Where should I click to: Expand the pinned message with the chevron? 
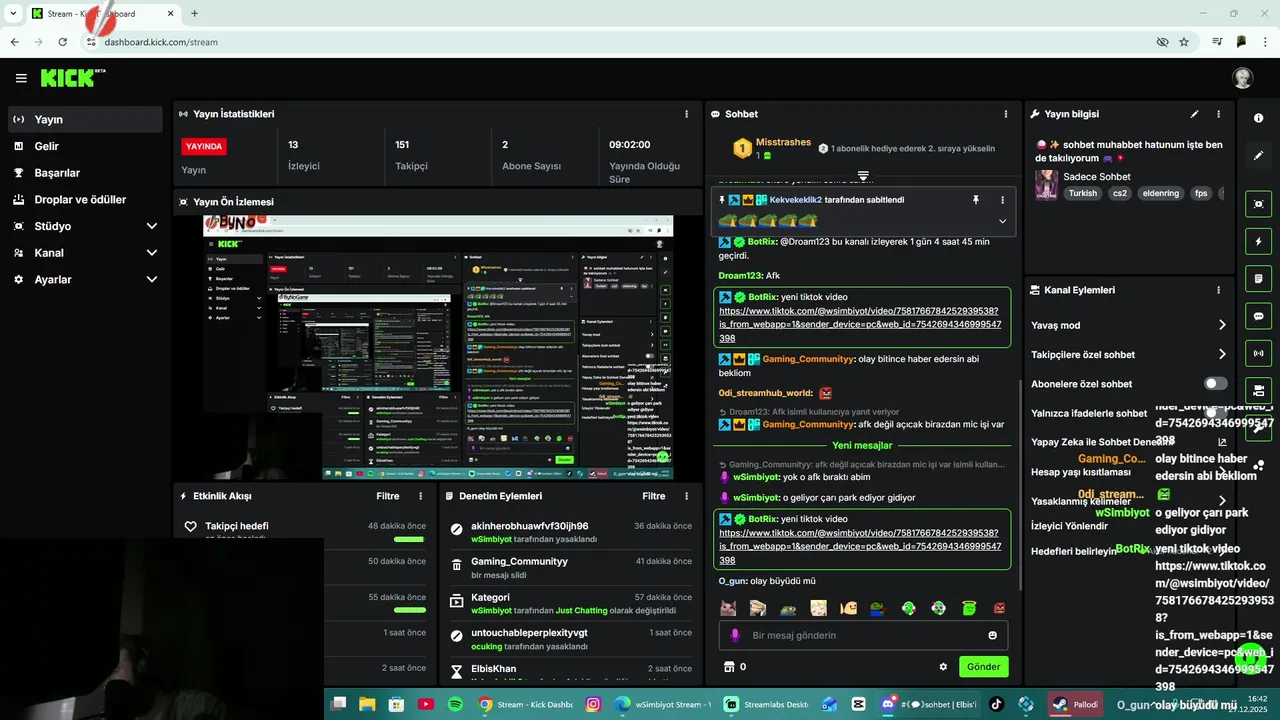[x=1002, y=221]
